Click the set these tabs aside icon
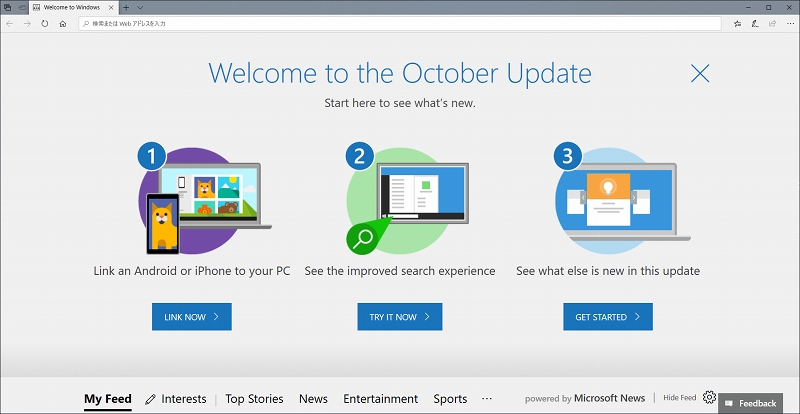This screenshot has width=800, height=414. click(22, 8)
